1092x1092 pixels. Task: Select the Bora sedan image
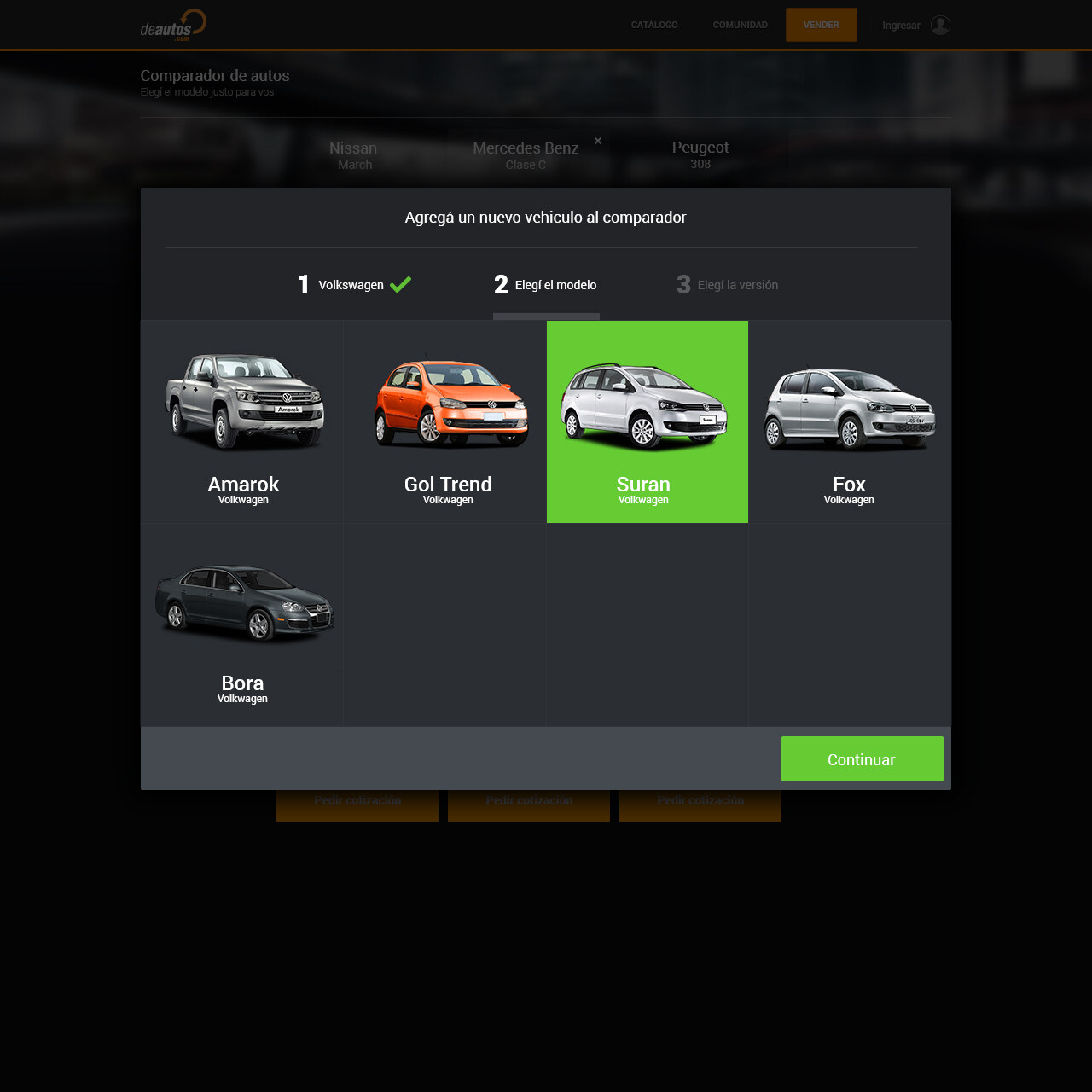tap(244, 602)
